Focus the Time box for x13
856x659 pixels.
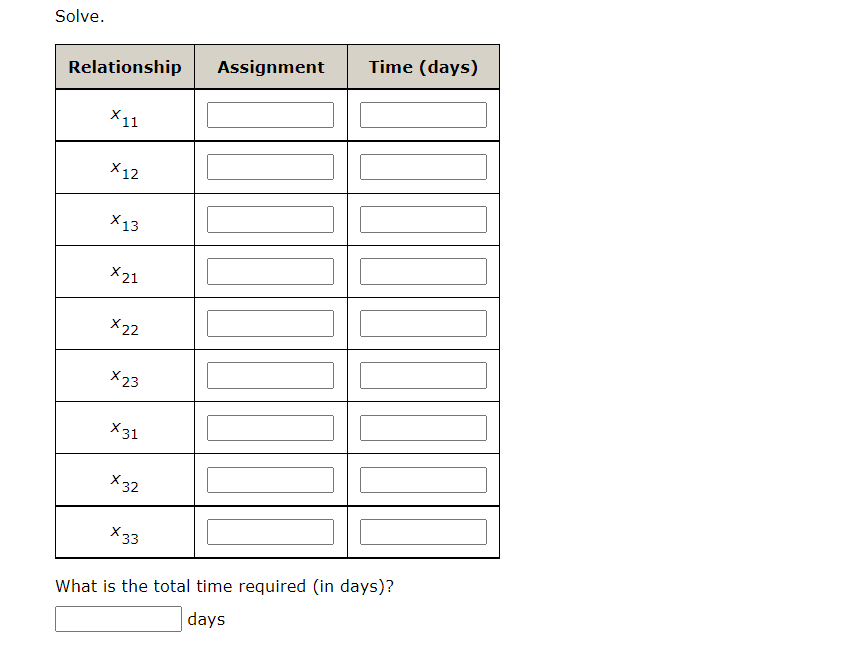coord(423,219)
